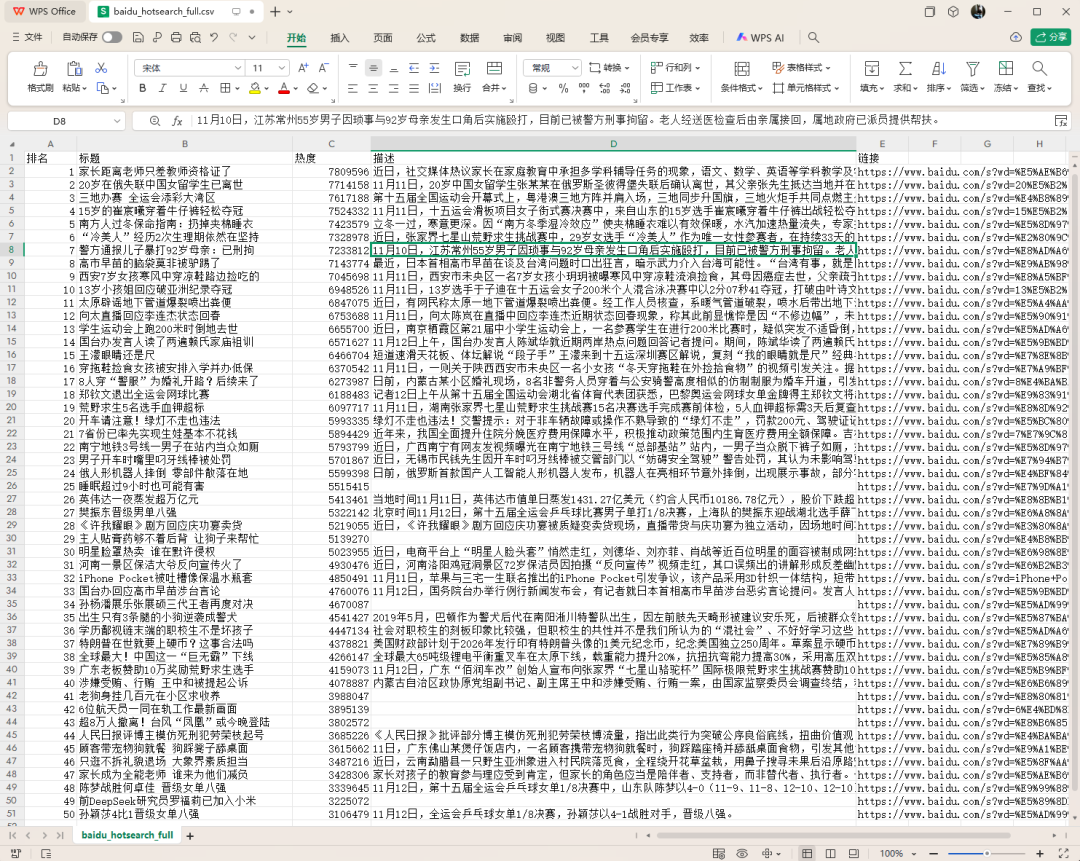Open Conditional Formatting (条件格式)
The width and height of the screenshot is (1080, 861).
pos(742,76)
